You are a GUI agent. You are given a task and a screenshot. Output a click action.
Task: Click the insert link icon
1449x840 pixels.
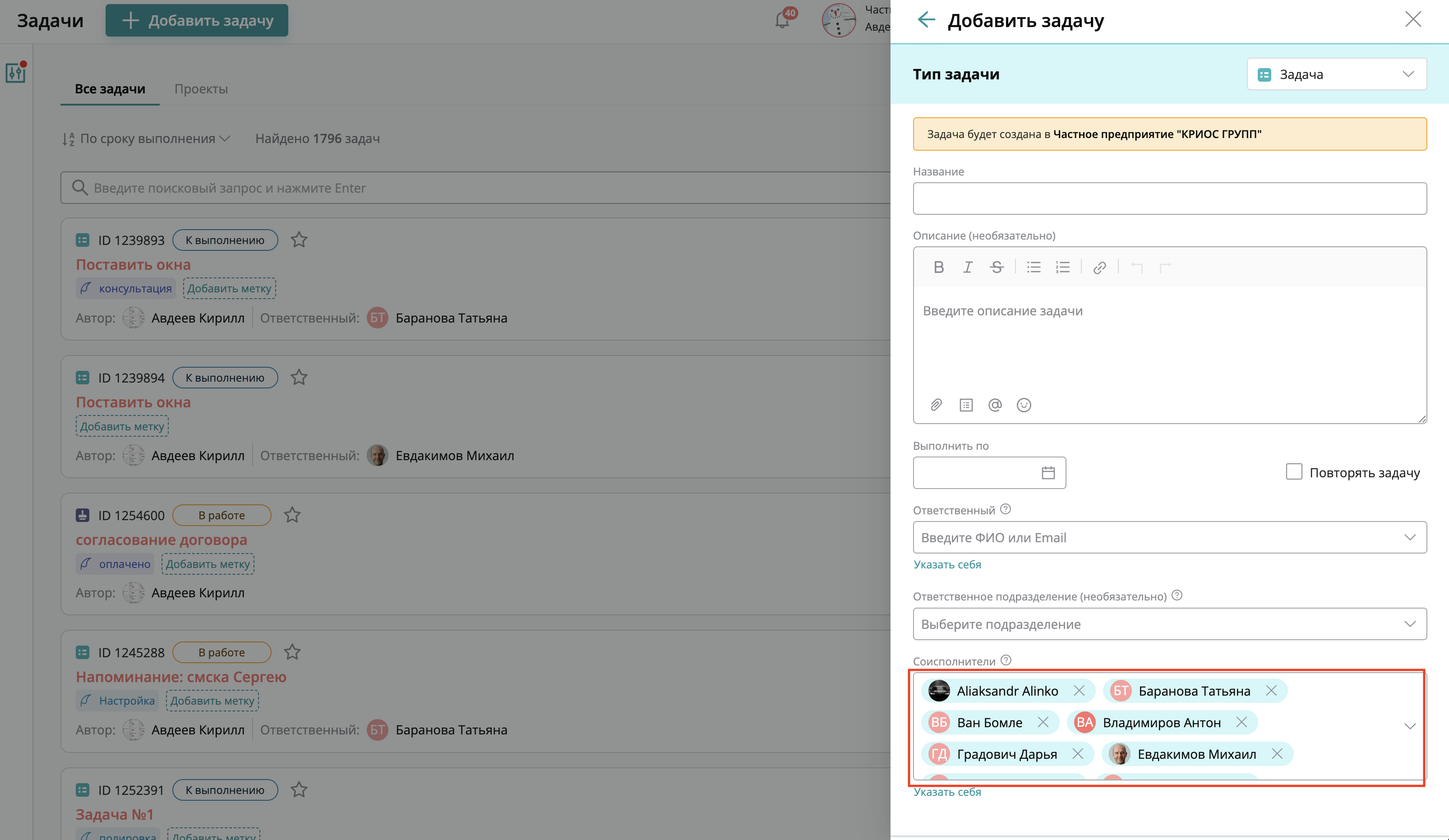pos(1099,268)
